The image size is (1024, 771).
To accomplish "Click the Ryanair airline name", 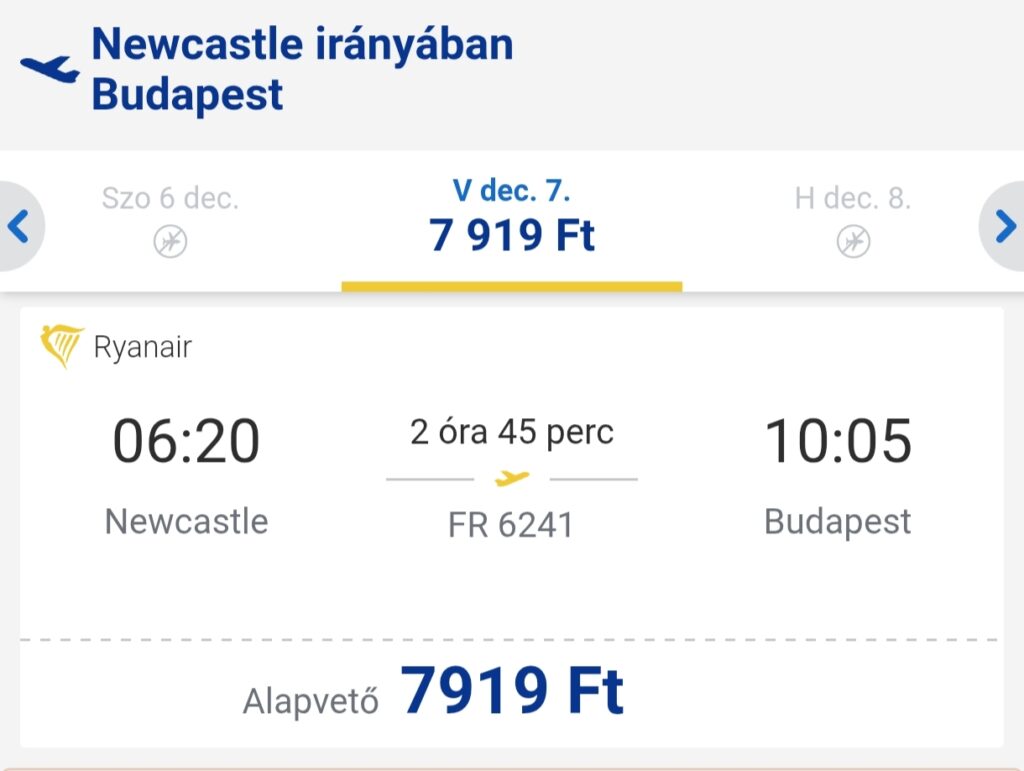I will pos(142,347).
